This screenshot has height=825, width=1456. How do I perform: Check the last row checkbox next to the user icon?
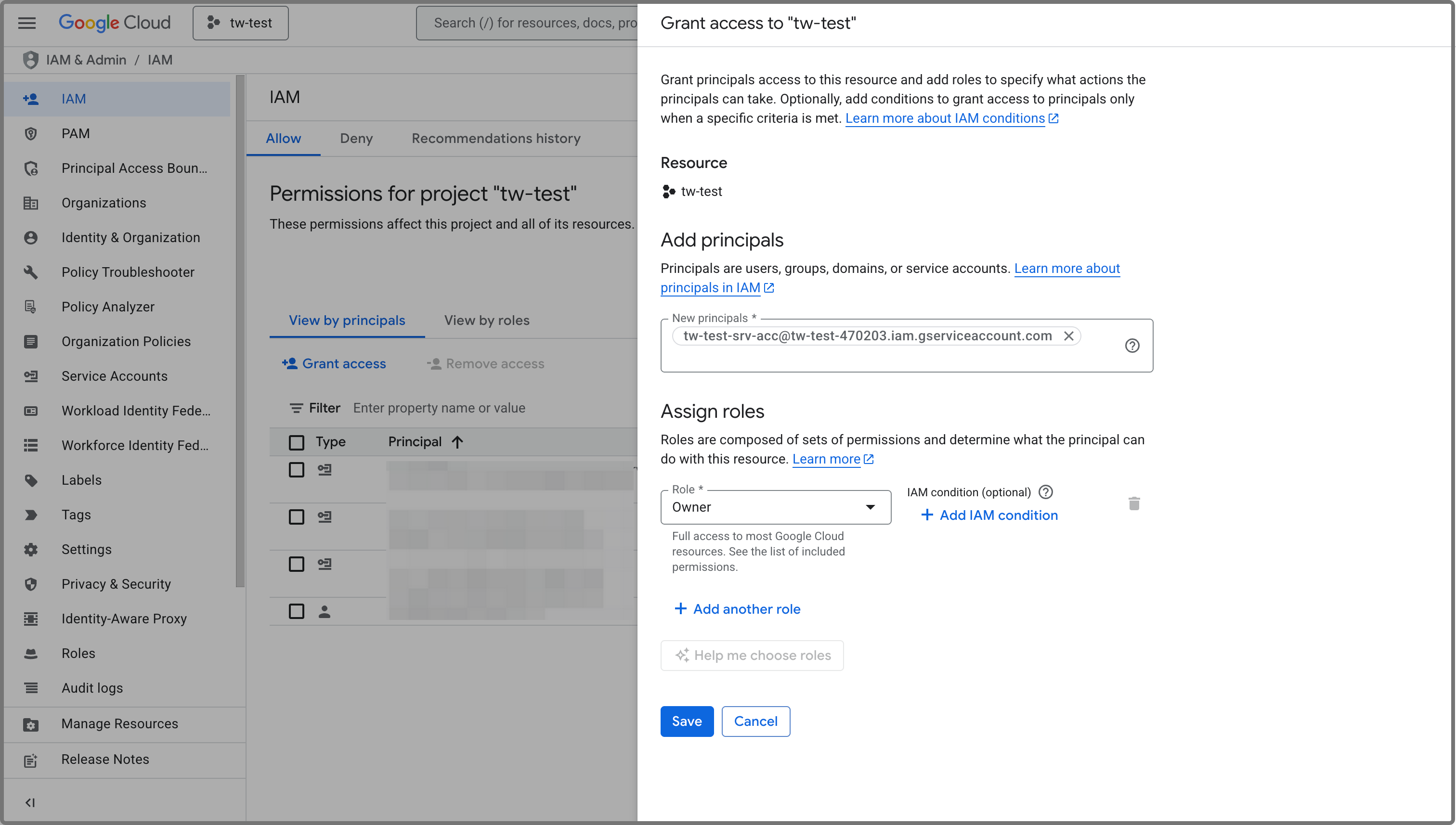pos(297,611)
